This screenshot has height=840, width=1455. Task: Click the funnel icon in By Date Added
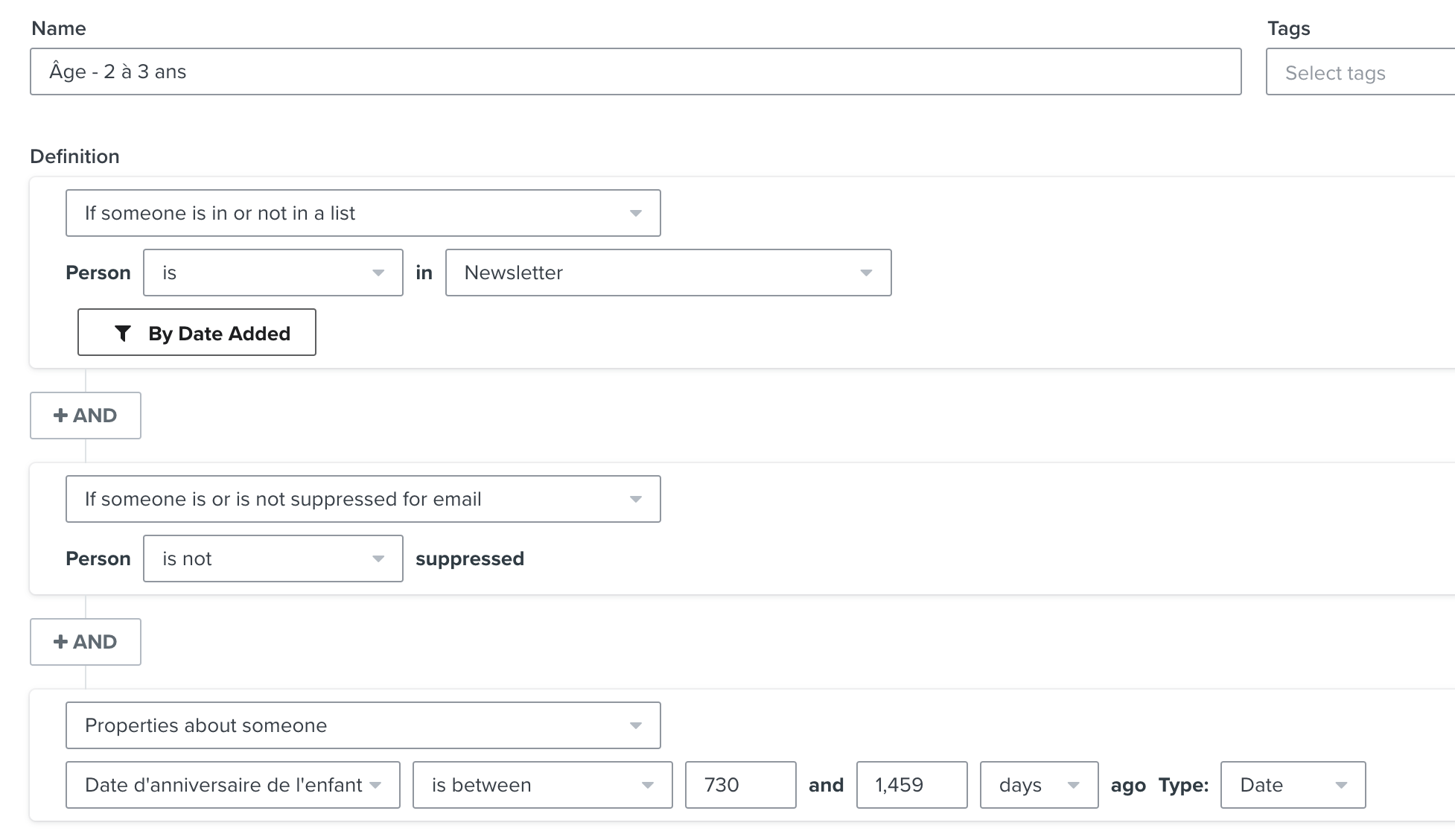tap(123, 333)
